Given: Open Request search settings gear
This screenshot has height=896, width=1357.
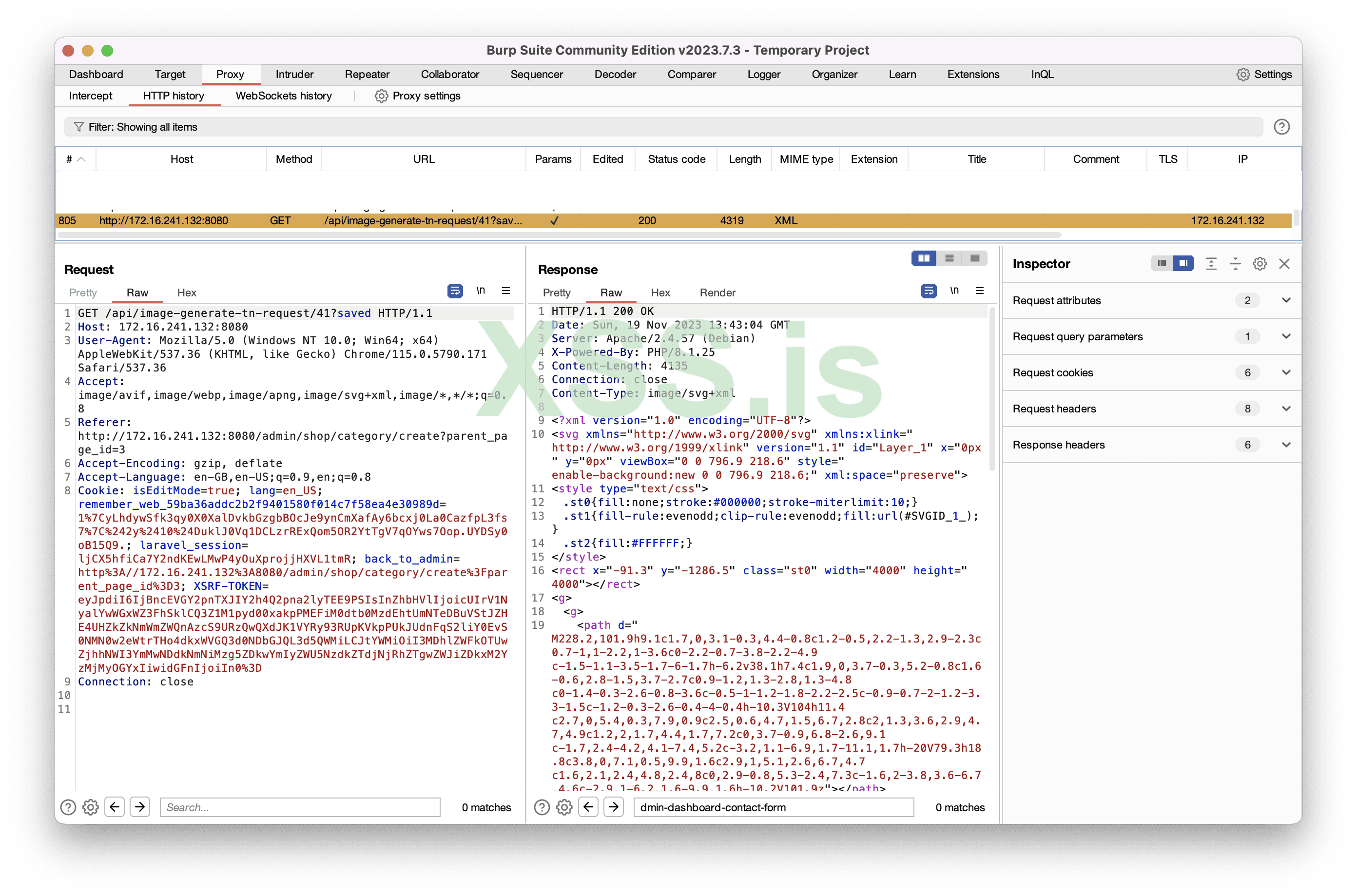Looking at the screenshot, I should click(90, 807).
